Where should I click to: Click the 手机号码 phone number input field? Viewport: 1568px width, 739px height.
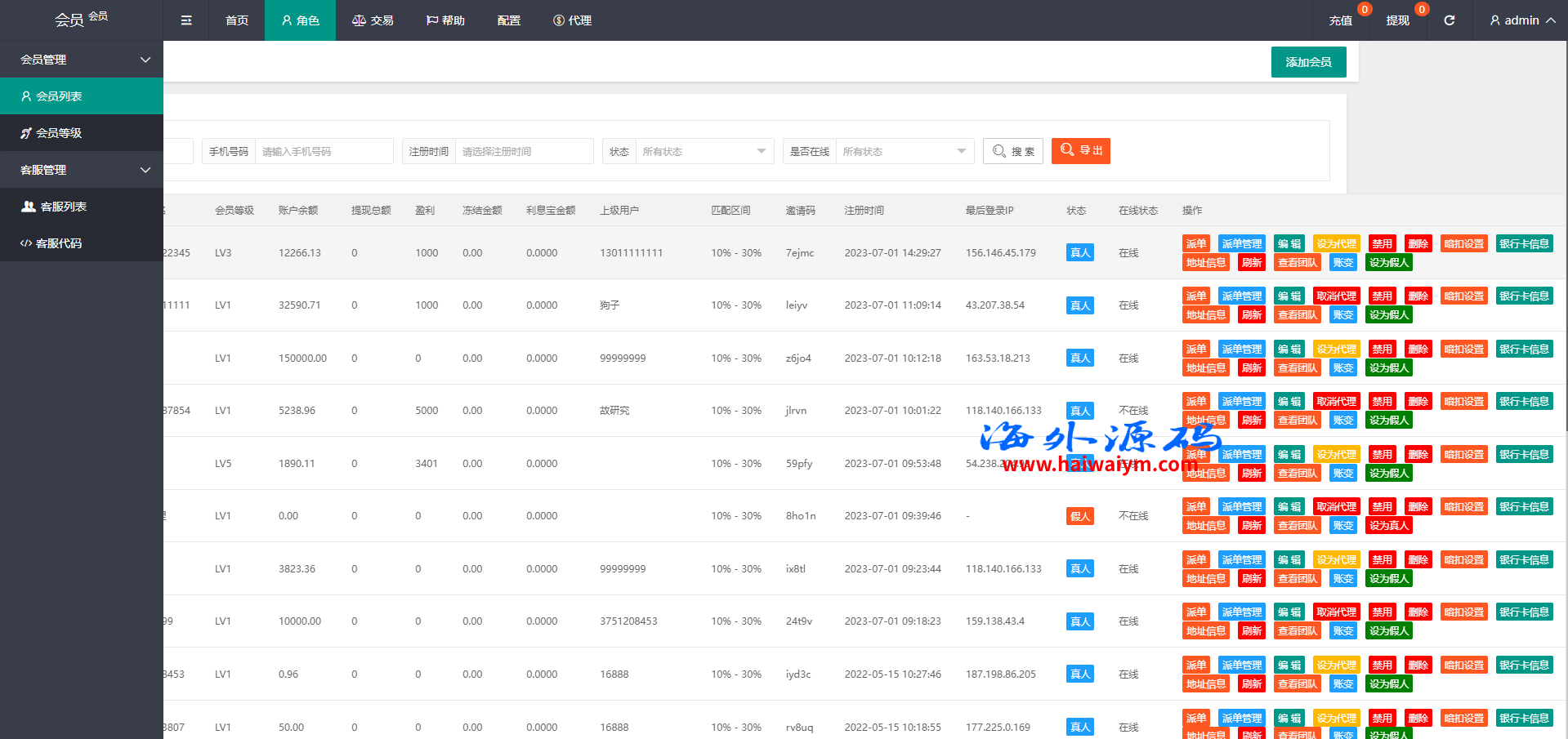pyautogui.click(x=324, y=151)
